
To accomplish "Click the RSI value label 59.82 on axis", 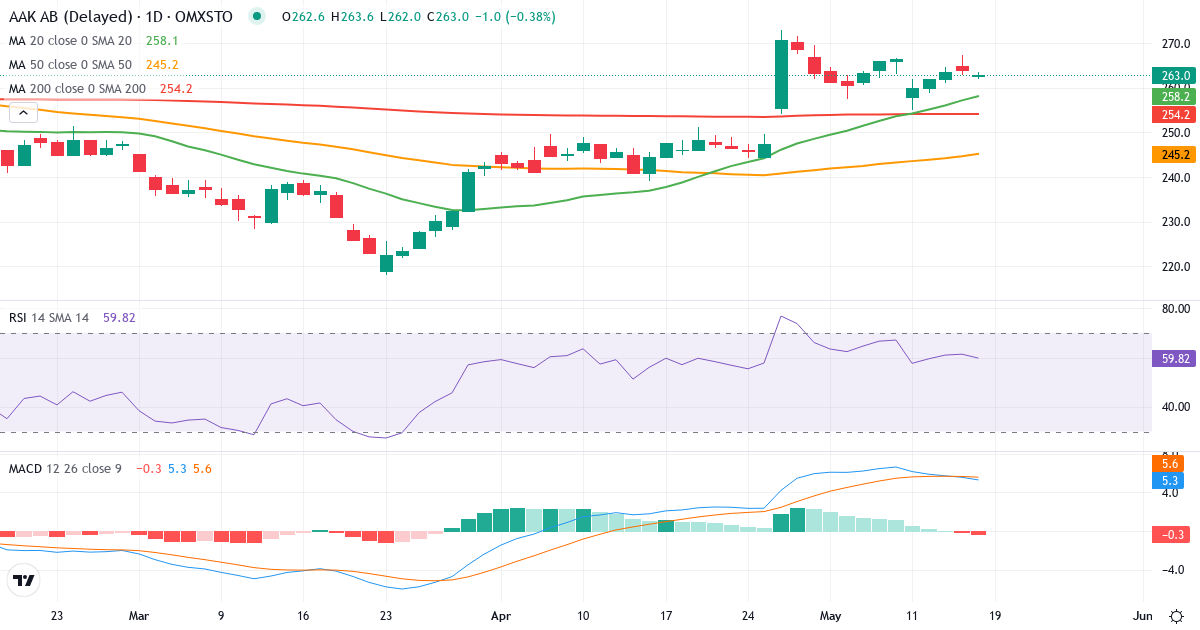I will [x=1176, y=358].
